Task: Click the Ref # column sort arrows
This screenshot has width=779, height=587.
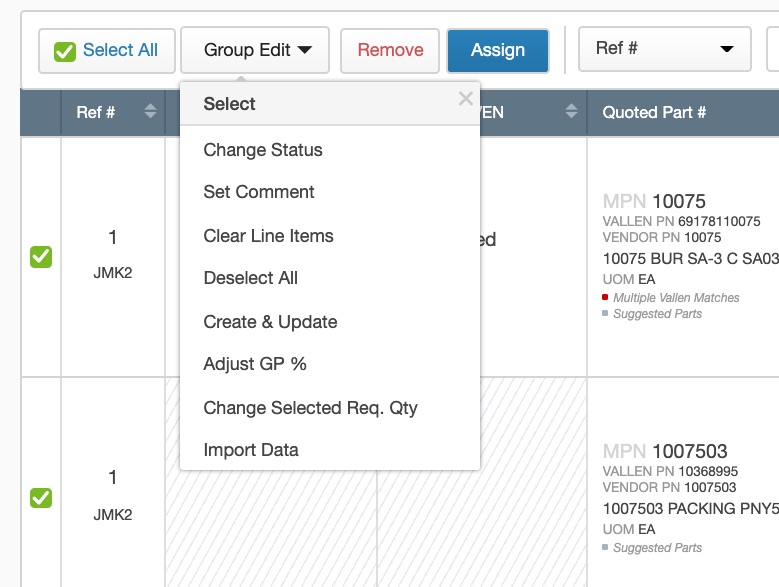Action: 150,112
